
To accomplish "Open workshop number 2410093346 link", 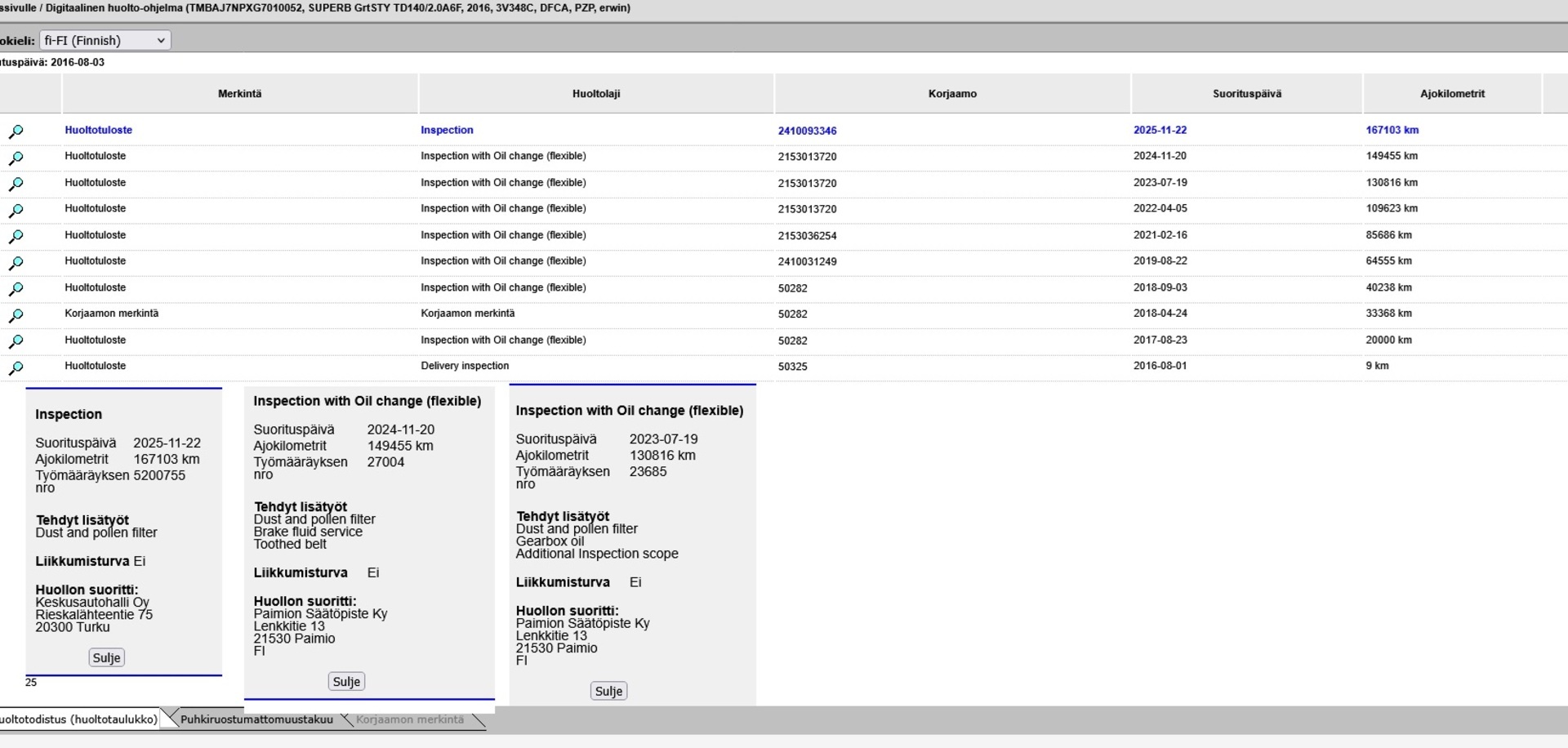I will [x=807, y=131].
